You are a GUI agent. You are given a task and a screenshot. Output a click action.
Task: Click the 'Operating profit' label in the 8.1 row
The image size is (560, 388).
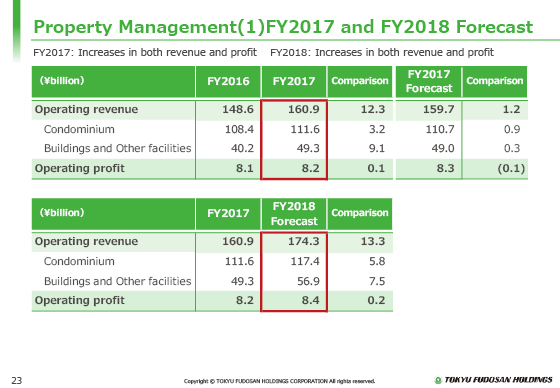click(x=80, y=169)
